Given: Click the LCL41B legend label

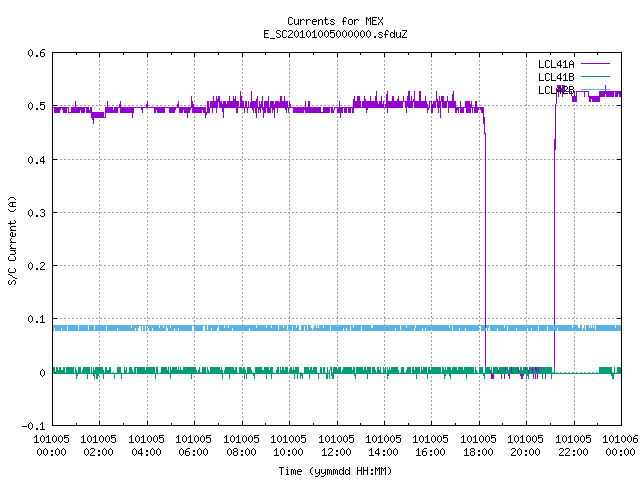Looking at the screenshot, I should 556,77.
